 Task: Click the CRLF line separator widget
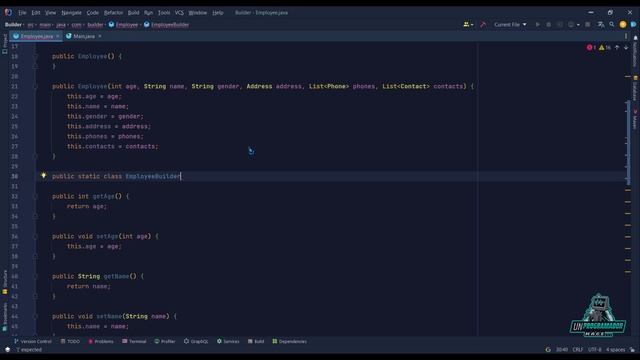pyautogui.click(x=578, y=350)
